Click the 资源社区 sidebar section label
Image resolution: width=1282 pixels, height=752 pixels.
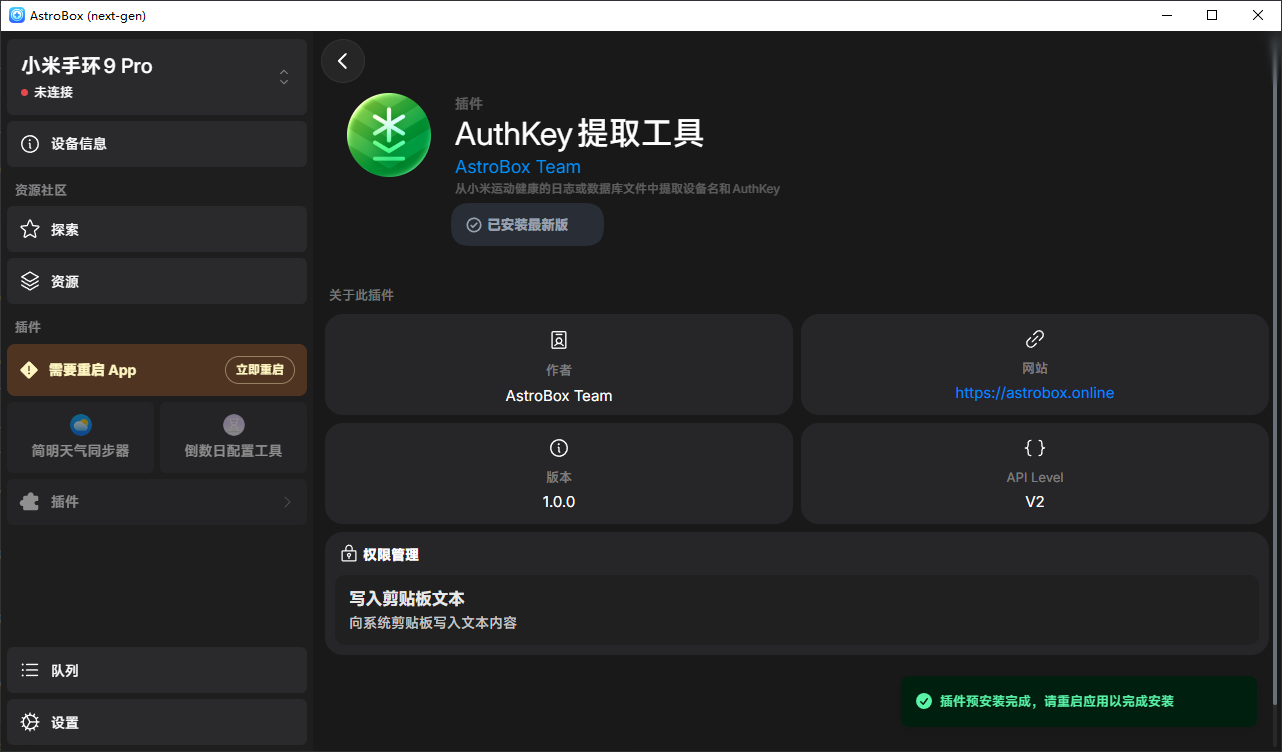pyautogui.click(x=41, y=190)
